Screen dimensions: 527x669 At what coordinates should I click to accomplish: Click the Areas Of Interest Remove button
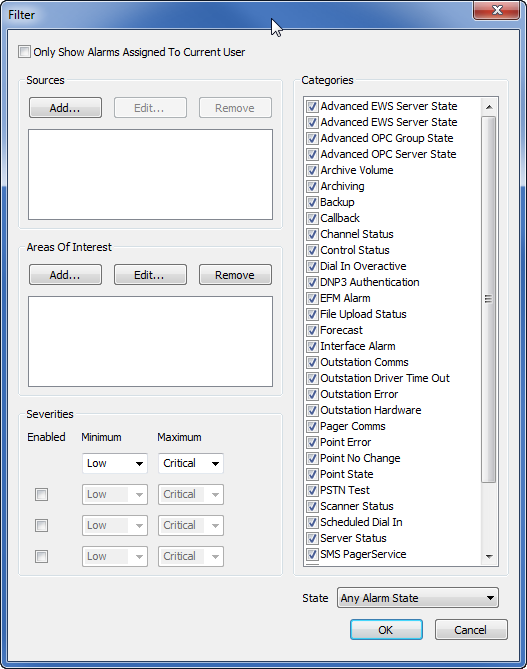pyautogui.click(x=235, y=275)
